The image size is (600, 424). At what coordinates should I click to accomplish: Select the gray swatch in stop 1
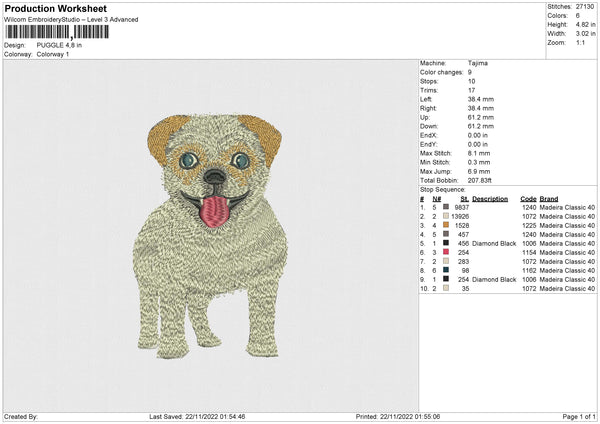[446, 208]
